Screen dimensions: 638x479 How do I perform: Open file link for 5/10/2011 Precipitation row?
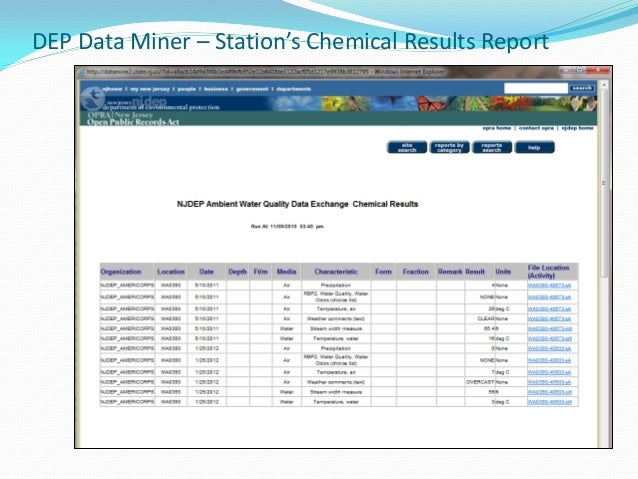click(549, 285)
